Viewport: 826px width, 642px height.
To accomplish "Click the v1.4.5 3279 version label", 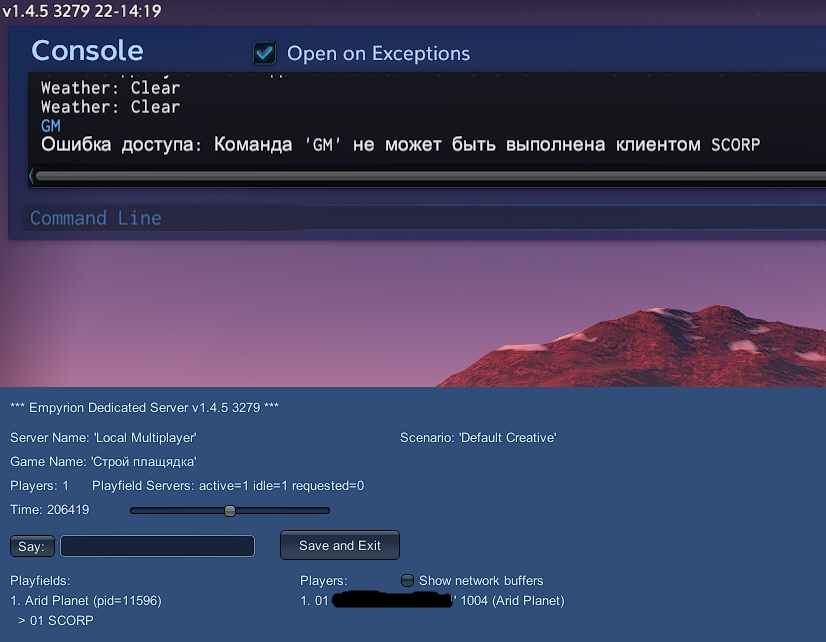I will click(x=82, y=11).
